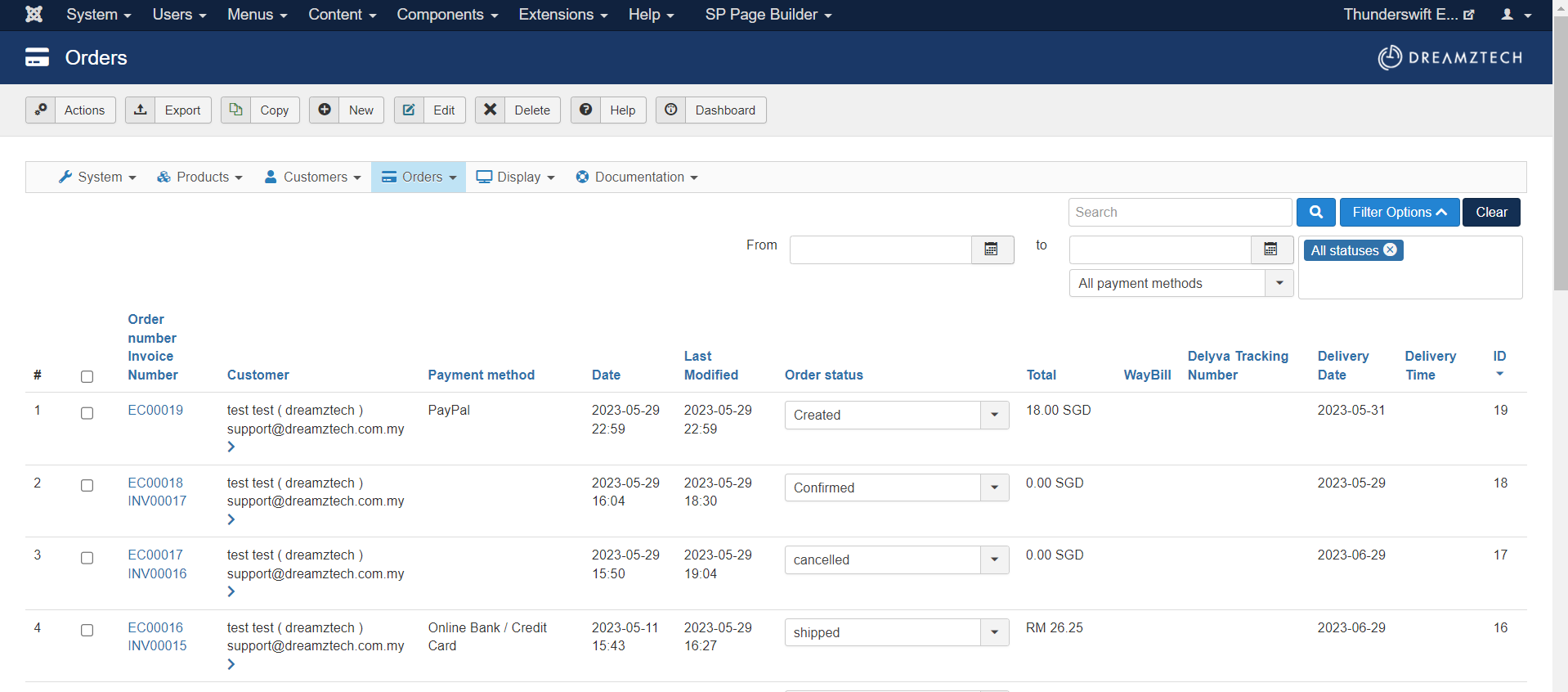Expand customer details arrow for order EC00018
The image size is (1568, 692).
pyautogui.click(x=231, y=519)
